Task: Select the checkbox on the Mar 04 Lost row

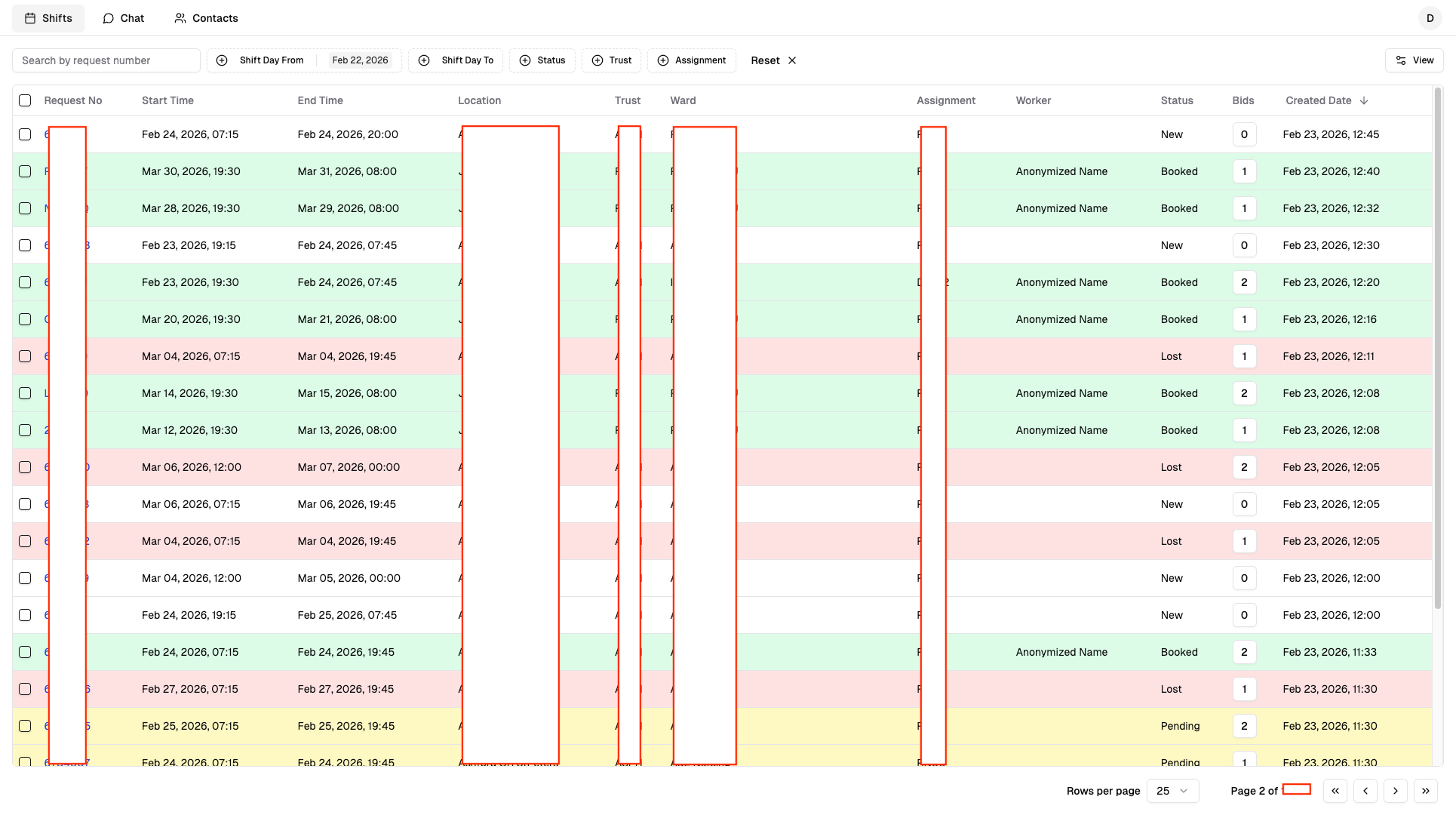Action: [x=25, y=356]
